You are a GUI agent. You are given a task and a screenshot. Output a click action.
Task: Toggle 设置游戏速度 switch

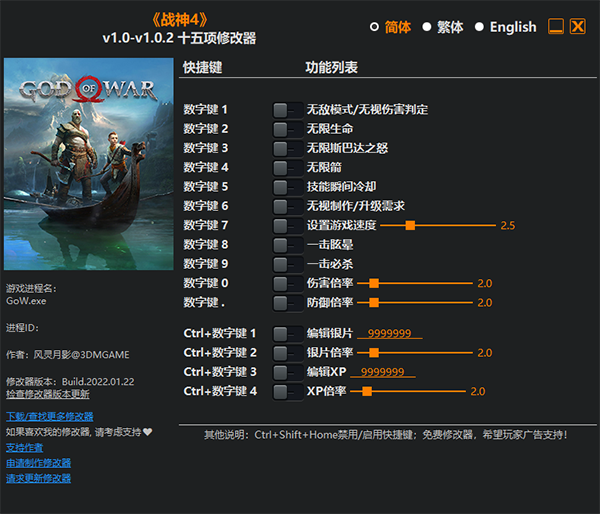[x=288, y=226]
